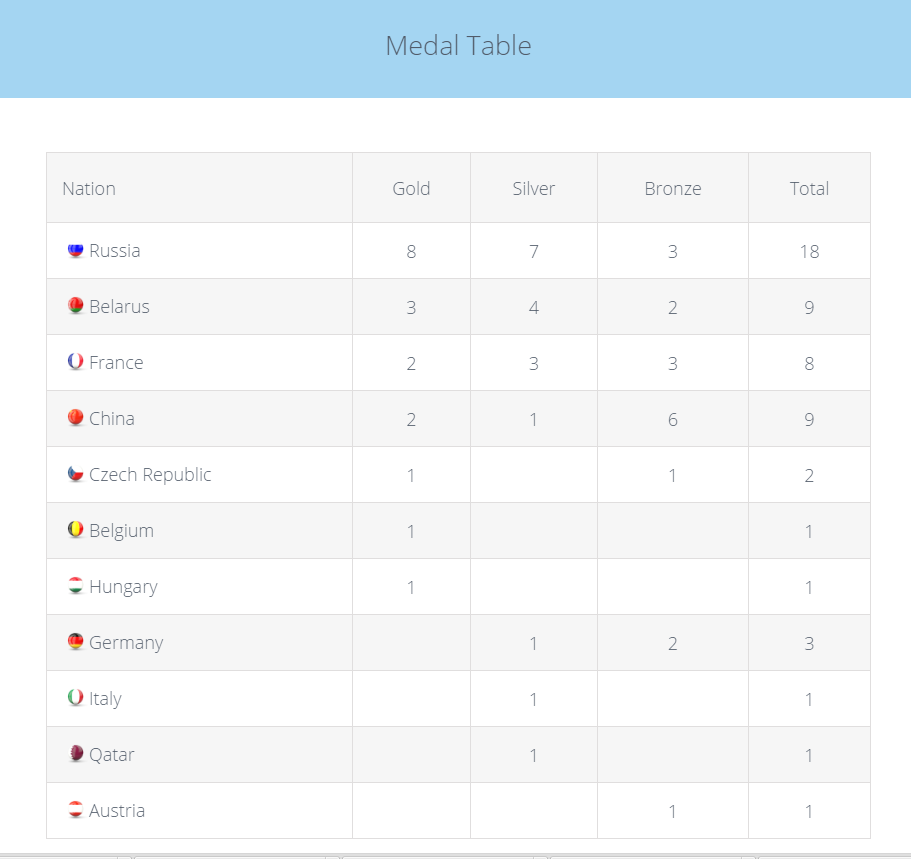Click the Hungary flag icon
The width and height of the screenshot is (911, 859).
point(76,586)
